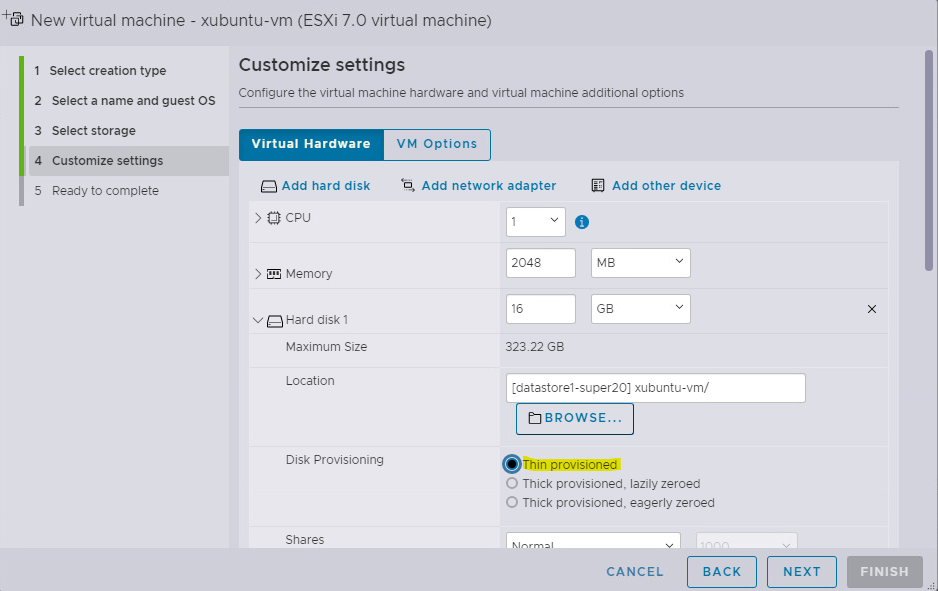The image size is (938, 591).
Task: Click the vertical scrollbar on right
Action: tap(929, 160)
